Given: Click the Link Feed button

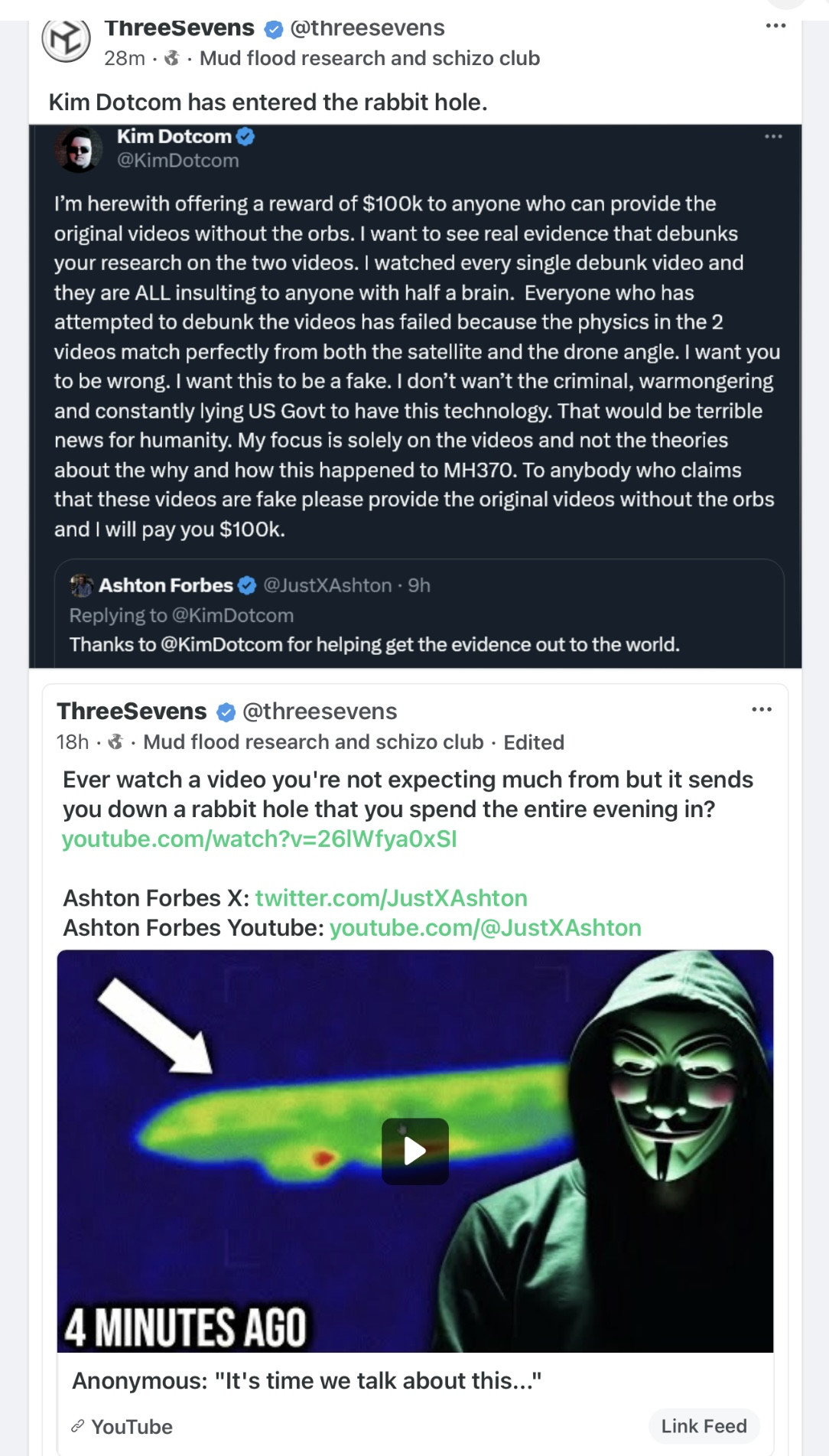Looking at the screenshot, I should 704,1426.
